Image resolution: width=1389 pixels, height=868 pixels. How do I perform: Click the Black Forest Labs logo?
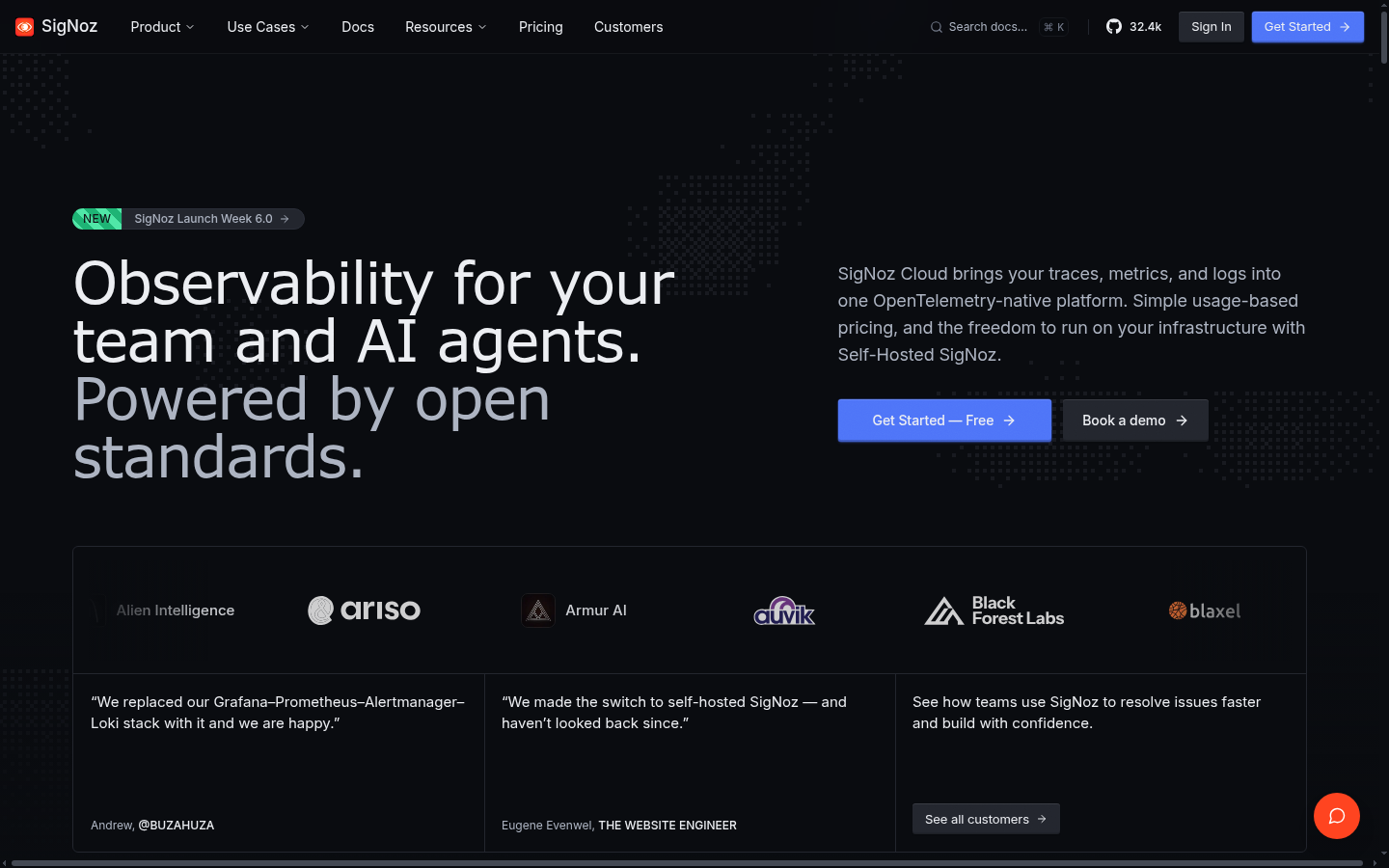[994, 610]
